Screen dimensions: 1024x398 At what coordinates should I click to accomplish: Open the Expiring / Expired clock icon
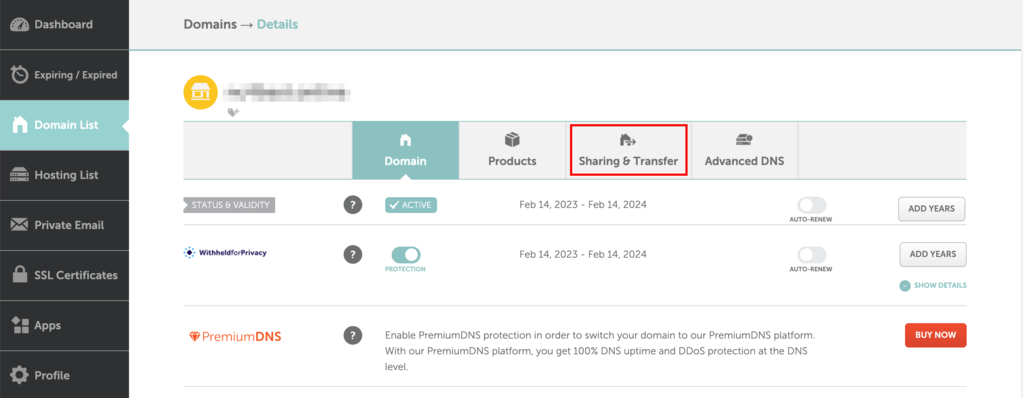tap(20, 75)
